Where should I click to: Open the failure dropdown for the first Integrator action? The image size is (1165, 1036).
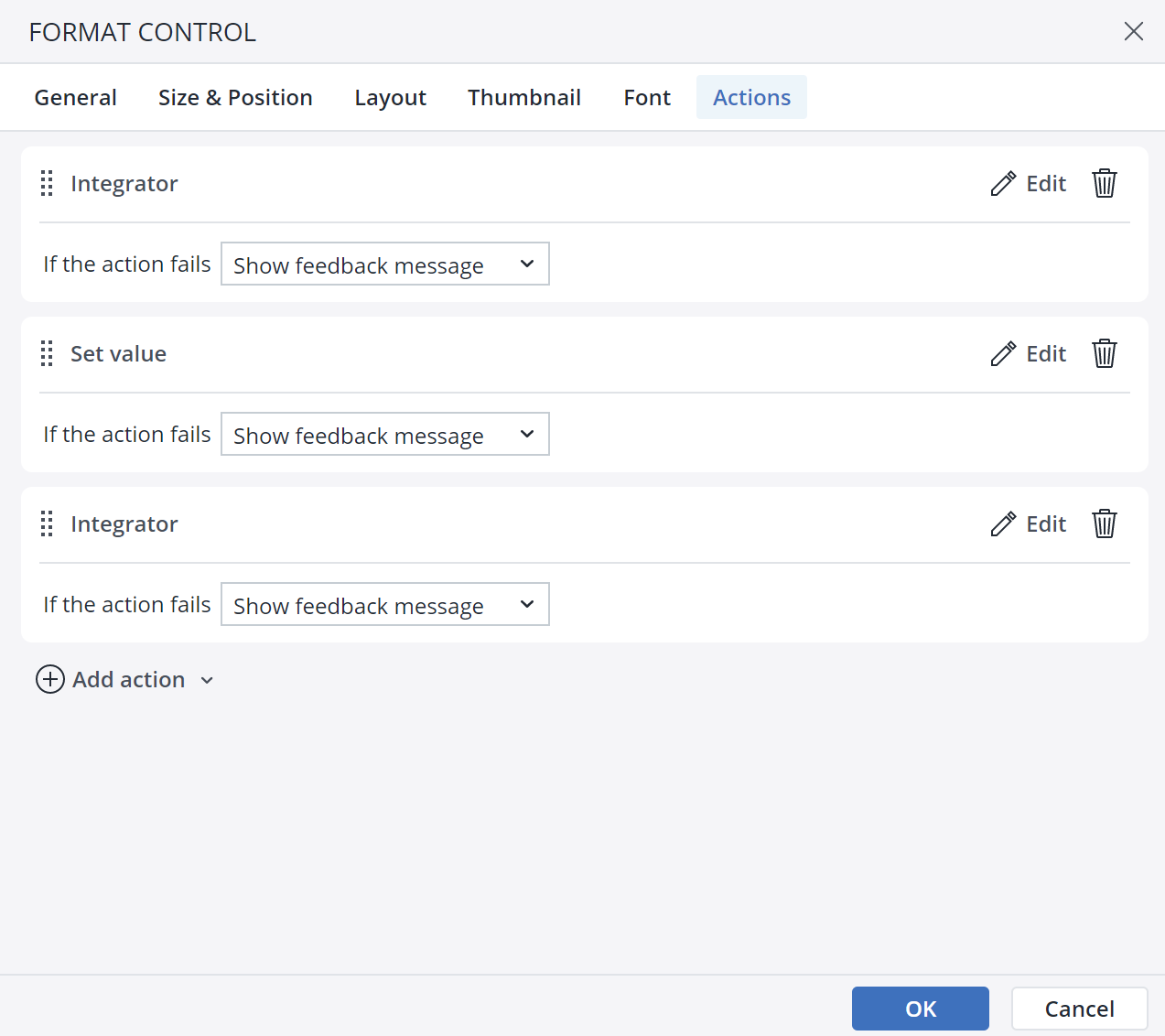385,264
